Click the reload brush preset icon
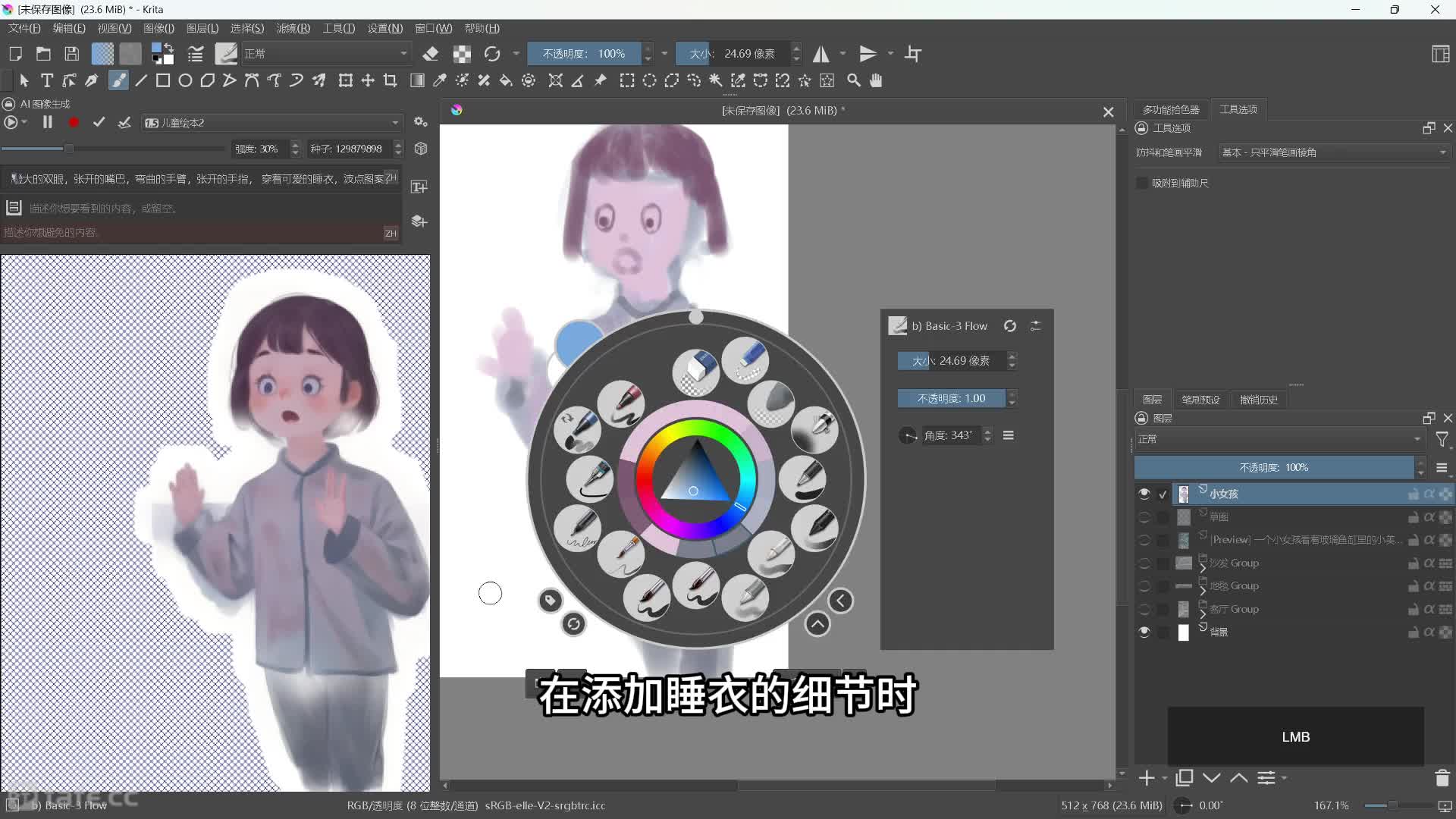The image size is (1456, 819). 492,54
